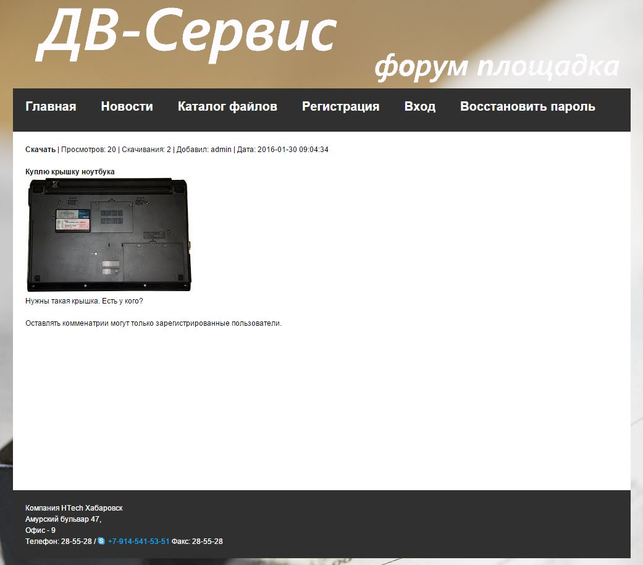Click Компания HTech Хабаровск in footer
Viewport: 643px width, 565px height.
tap(74, 508)
